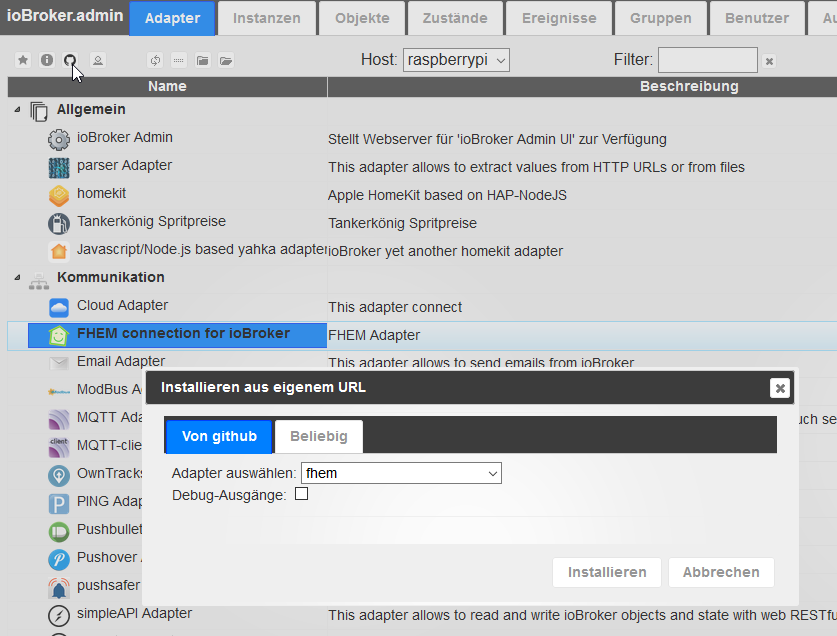Select the Tankerkönig Spritpreise row name

coord(151,222)
